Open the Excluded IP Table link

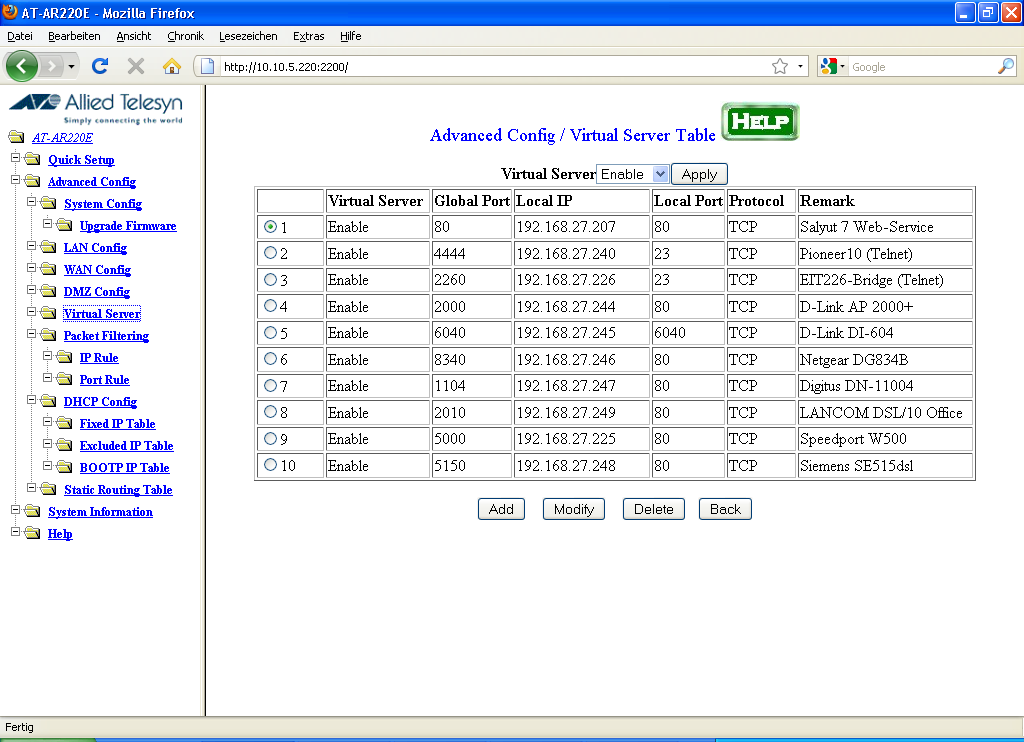coord(127,445)
